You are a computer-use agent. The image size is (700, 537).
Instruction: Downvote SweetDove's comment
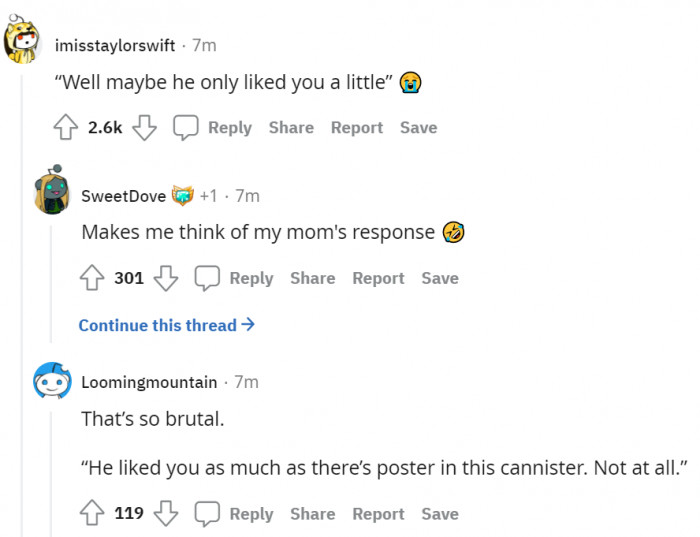(x=166, y=278)
